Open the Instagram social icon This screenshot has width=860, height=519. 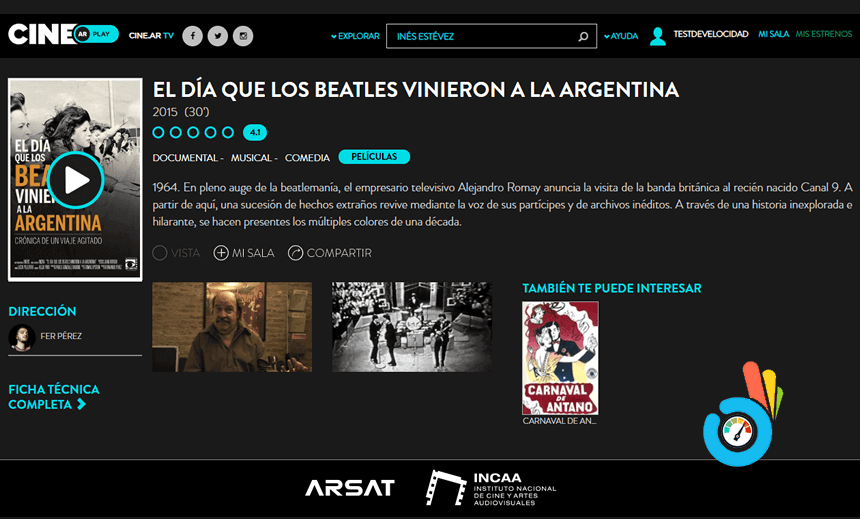[243, 36]
